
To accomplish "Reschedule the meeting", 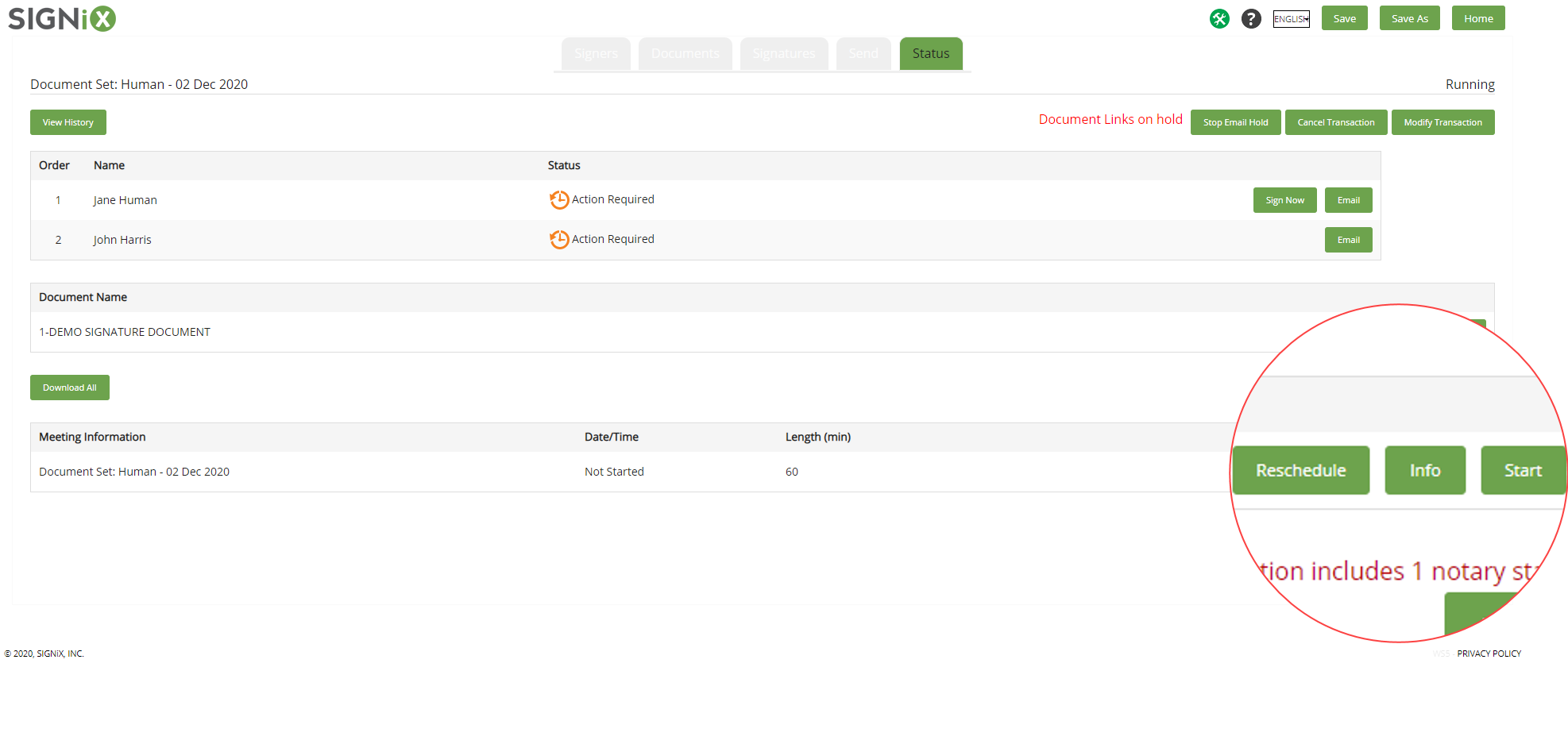I will click(x=1300, y=470).
